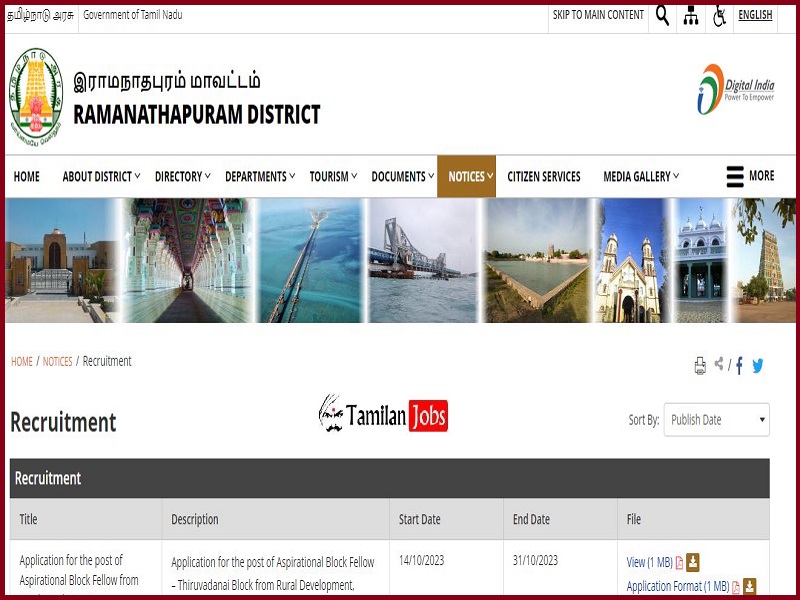
Task: Open the site search magnifier icon
Action: click(x=662, y=16)
